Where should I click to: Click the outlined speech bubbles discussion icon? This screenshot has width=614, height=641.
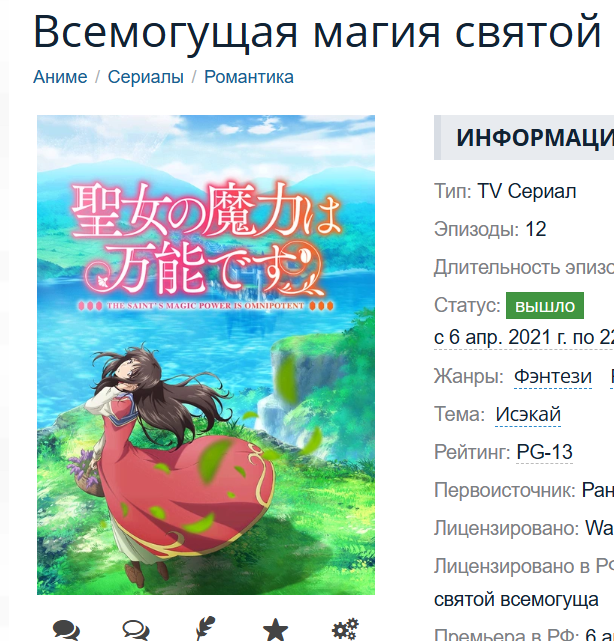point(136,630)
